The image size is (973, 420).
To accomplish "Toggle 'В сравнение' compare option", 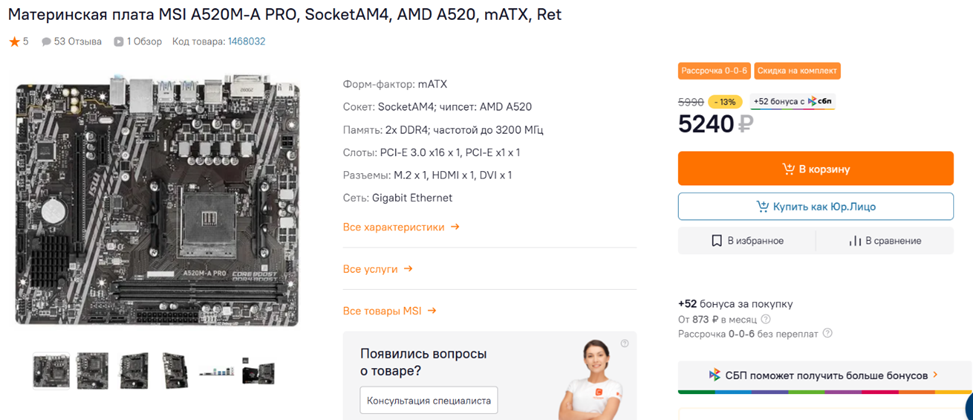I will tap(884, 241).
